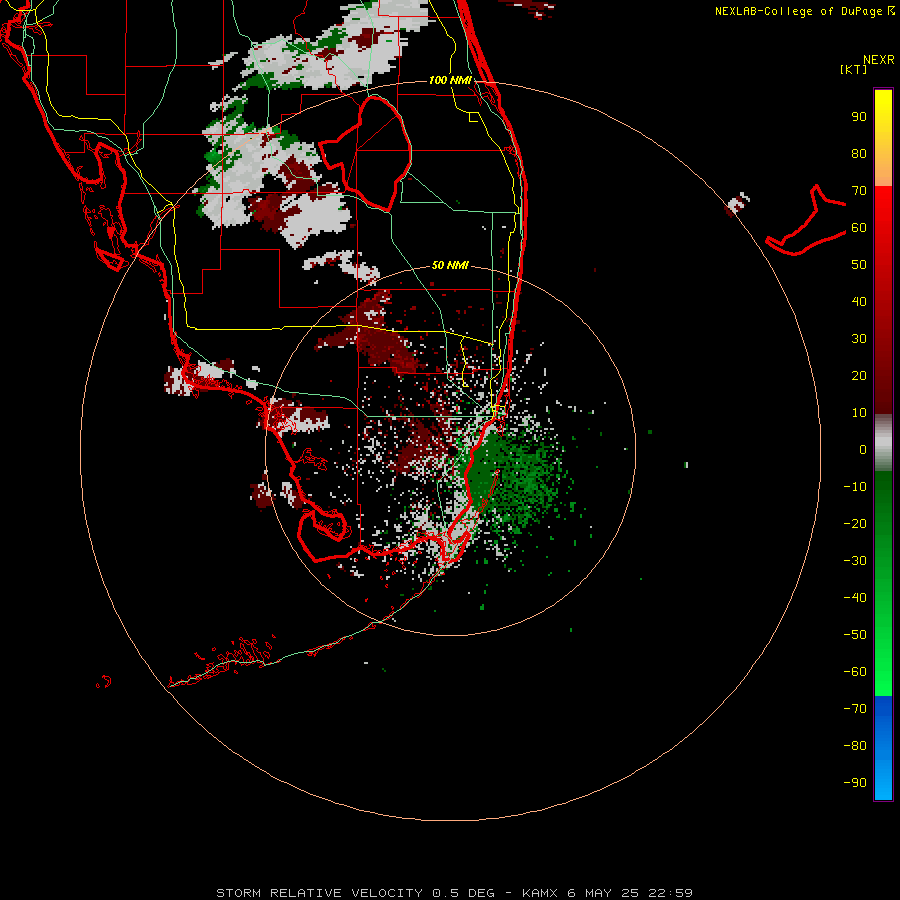The width and height of the screenshot is (900, 900).
Task: Click the Bahamas island outline east of Florida
Action: click(806, 221)
